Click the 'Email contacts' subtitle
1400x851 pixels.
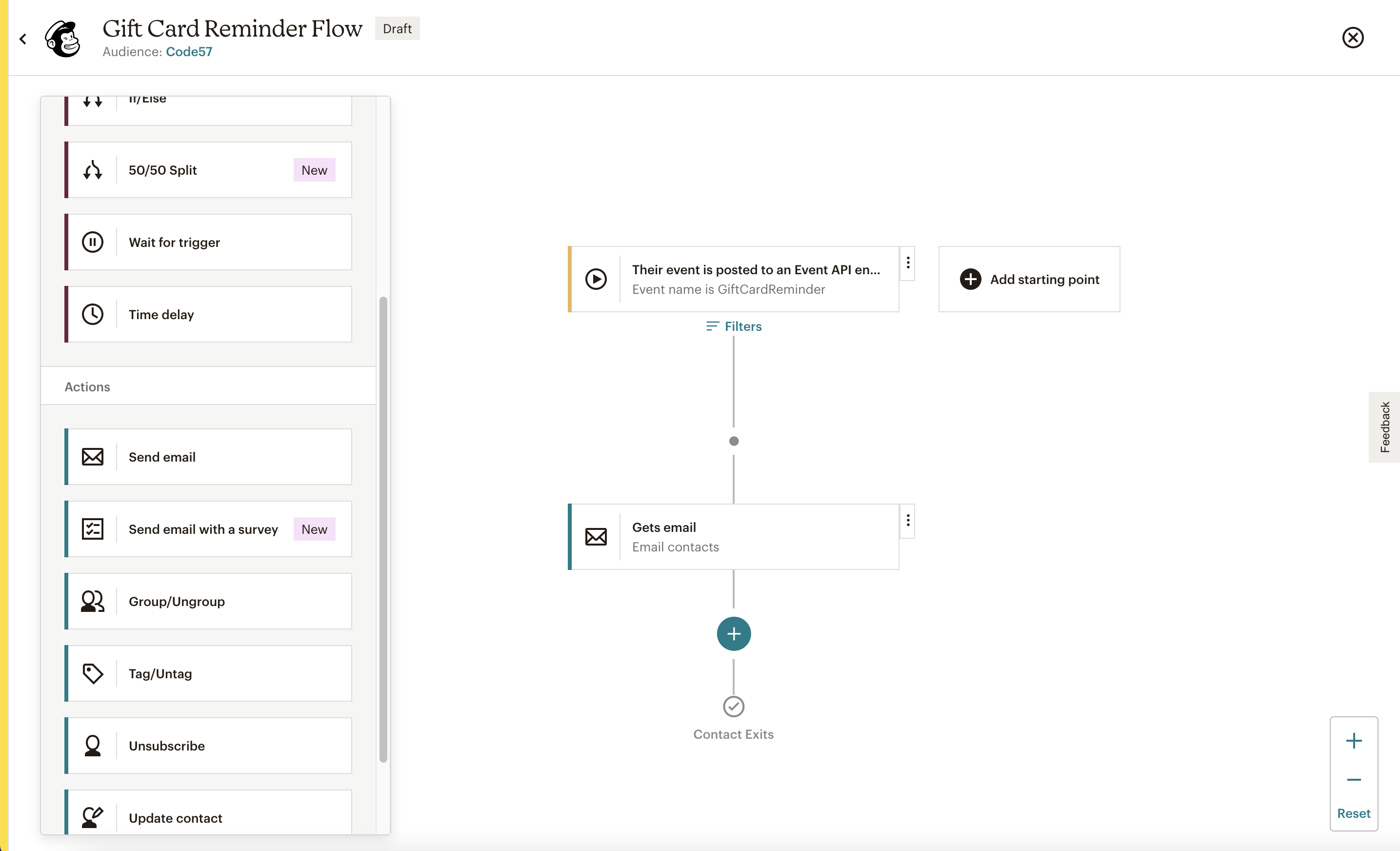pos(676,547)
